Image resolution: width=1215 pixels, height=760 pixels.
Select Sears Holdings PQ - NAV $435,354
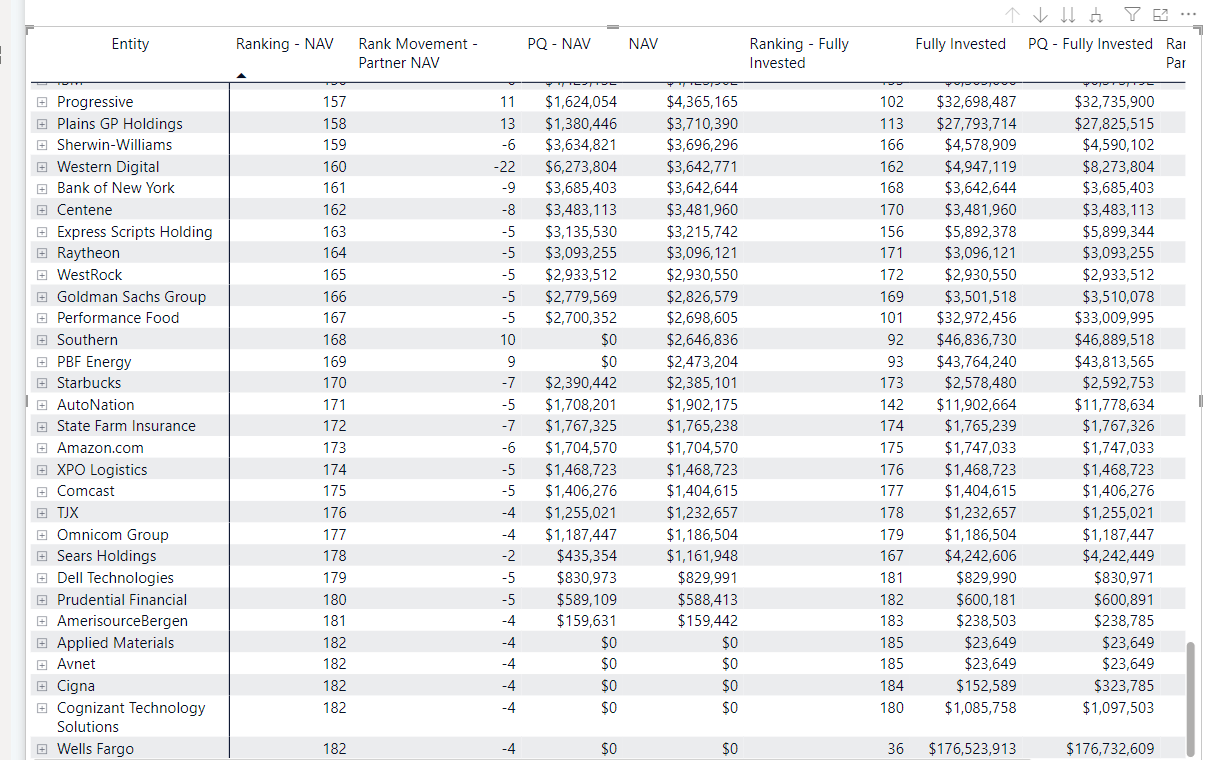pos(587,556)
